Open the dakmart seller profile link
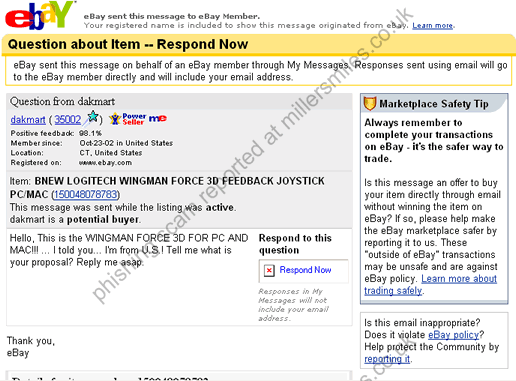This screenshot has height=381, width=516. click(28, 119)
